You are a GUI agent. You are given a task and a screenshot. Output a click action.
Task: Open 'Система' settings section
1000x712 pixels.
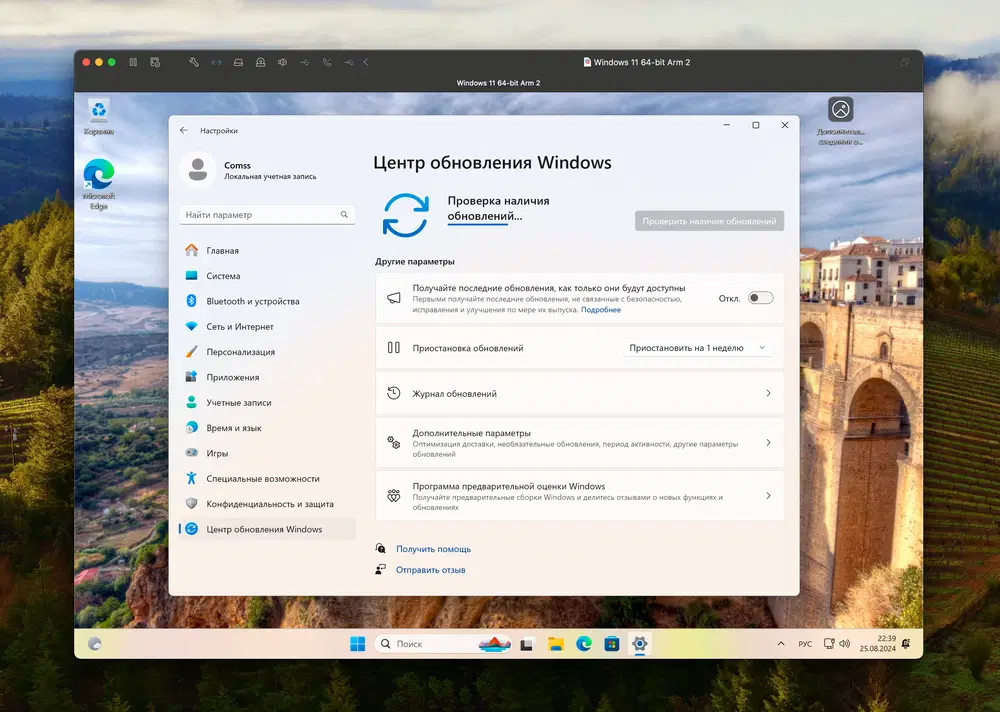pos(267,276)
